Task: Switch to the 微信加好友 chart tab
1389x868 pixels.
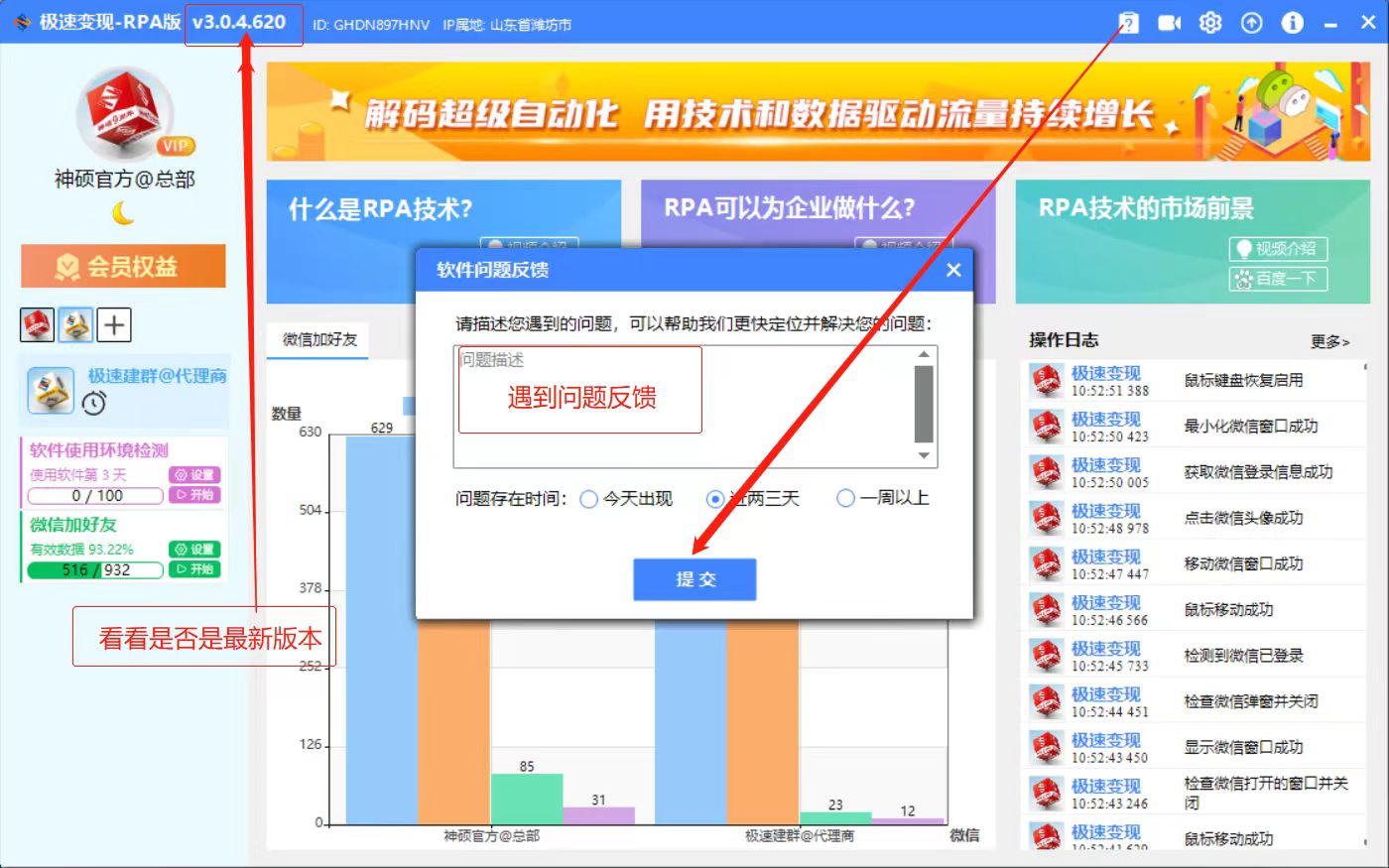Action: pos(319,339)
